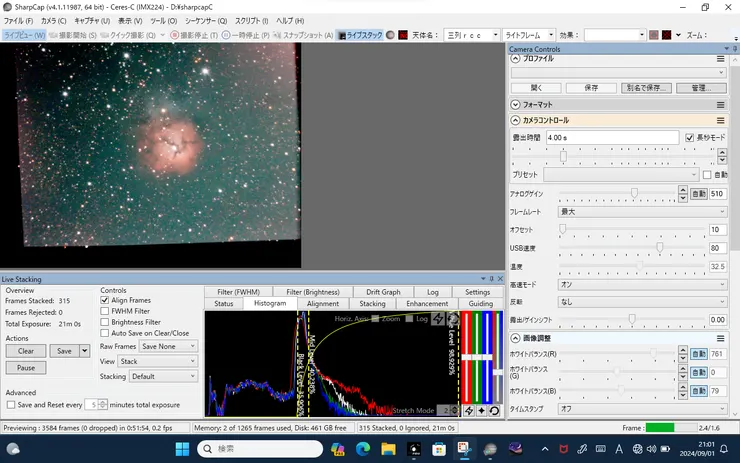Open the 画像調整 section hamburger menu
Screen dimensions: 740x463
tap(720, 338)
